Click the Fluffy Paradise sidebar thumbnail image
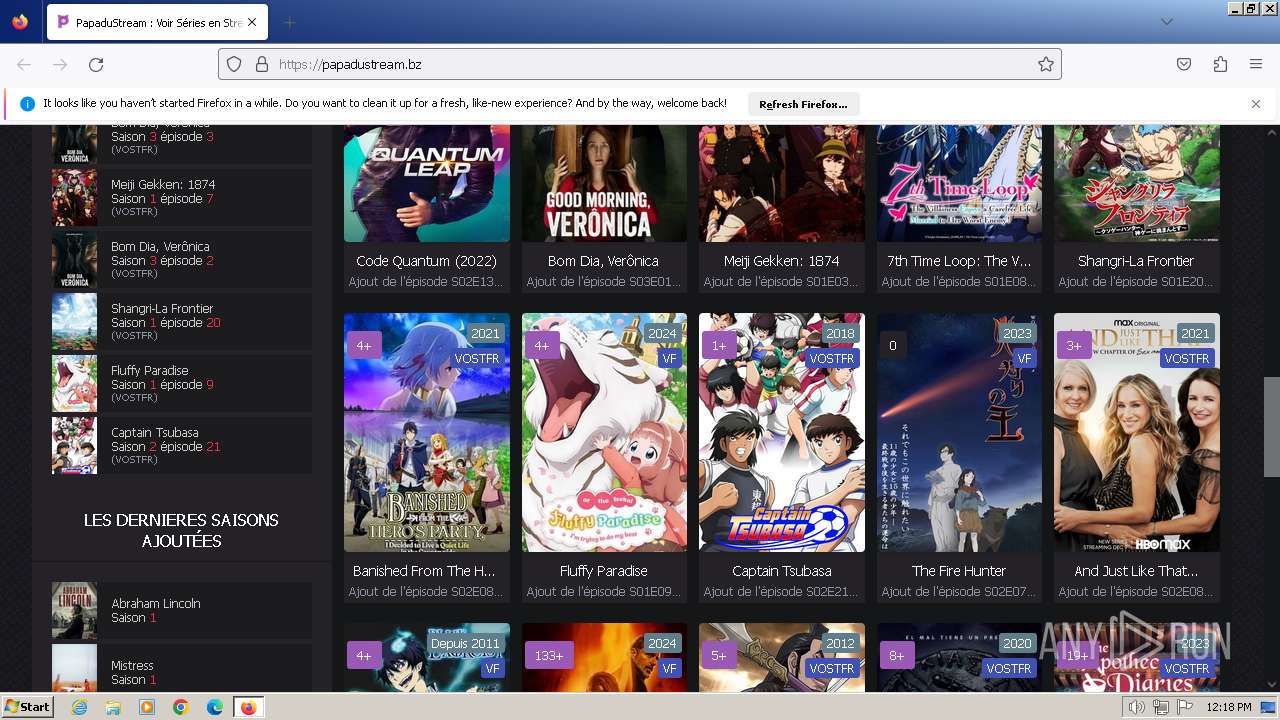1280x720 pixels. pos(74,383)
